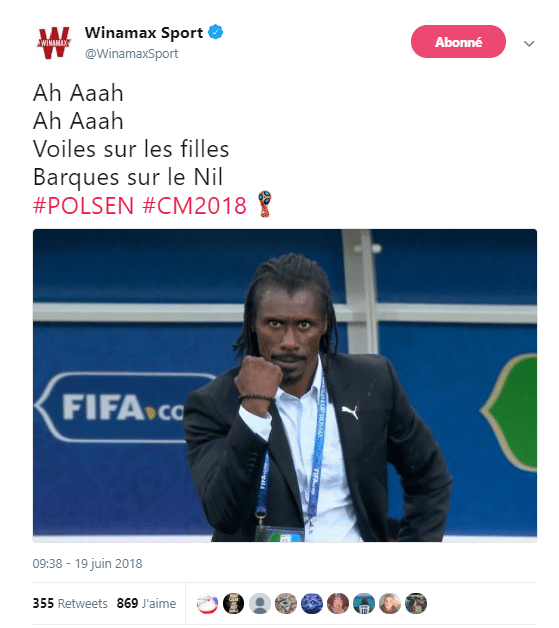Viewport: 559px width, 628px height.
Task: Expand the tweet options chevron menu
Action: click(x=529, y=43)
